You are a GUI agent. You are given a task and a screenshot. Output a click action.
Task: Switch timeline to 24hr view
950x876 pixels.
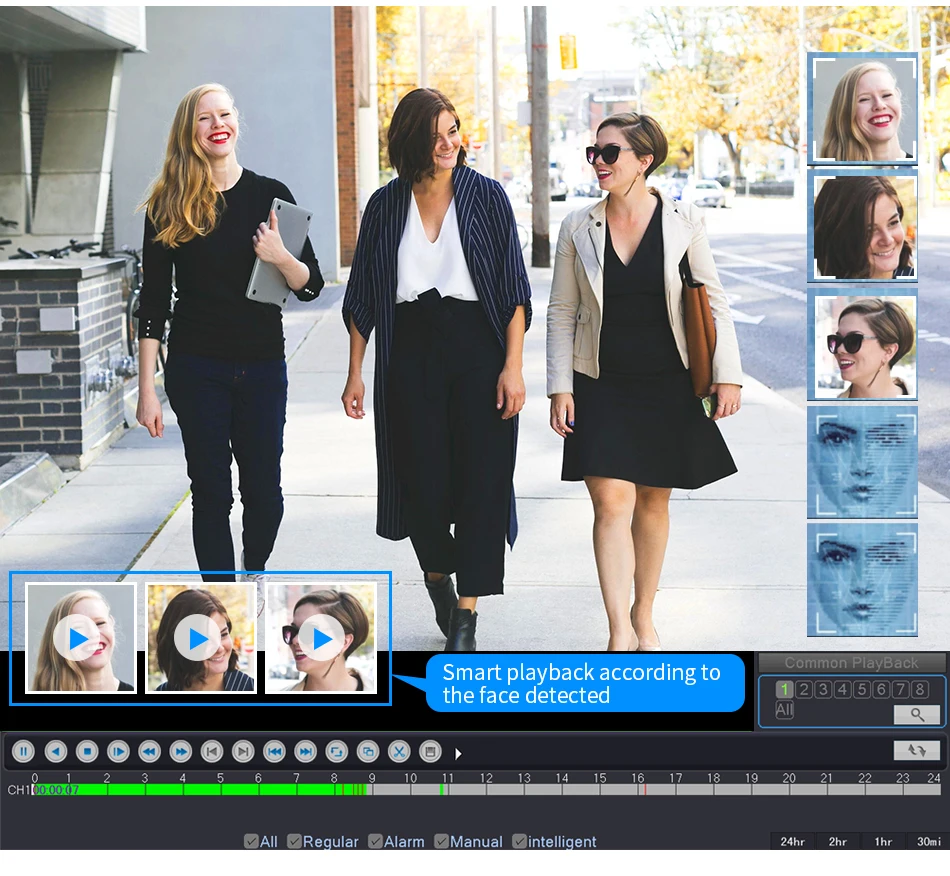792,841
